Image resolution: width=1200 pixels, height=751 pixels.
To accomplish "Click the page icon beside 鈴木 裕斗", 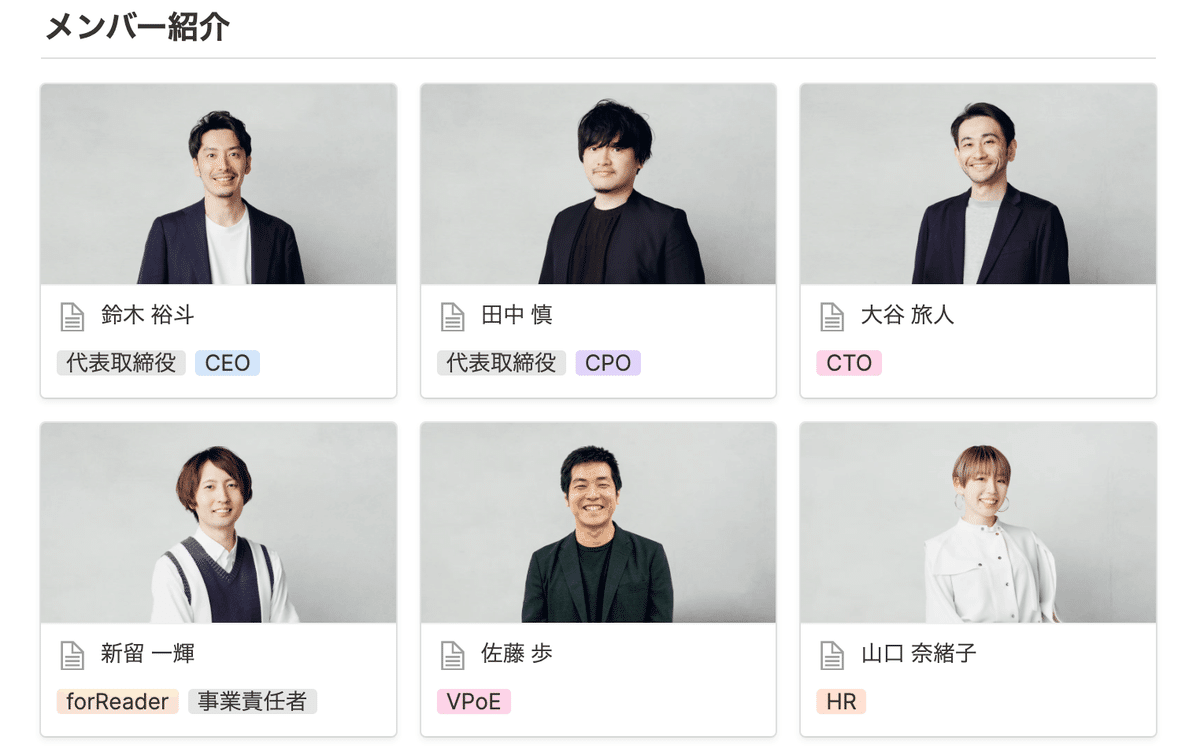I will click(x=72, y=317).
